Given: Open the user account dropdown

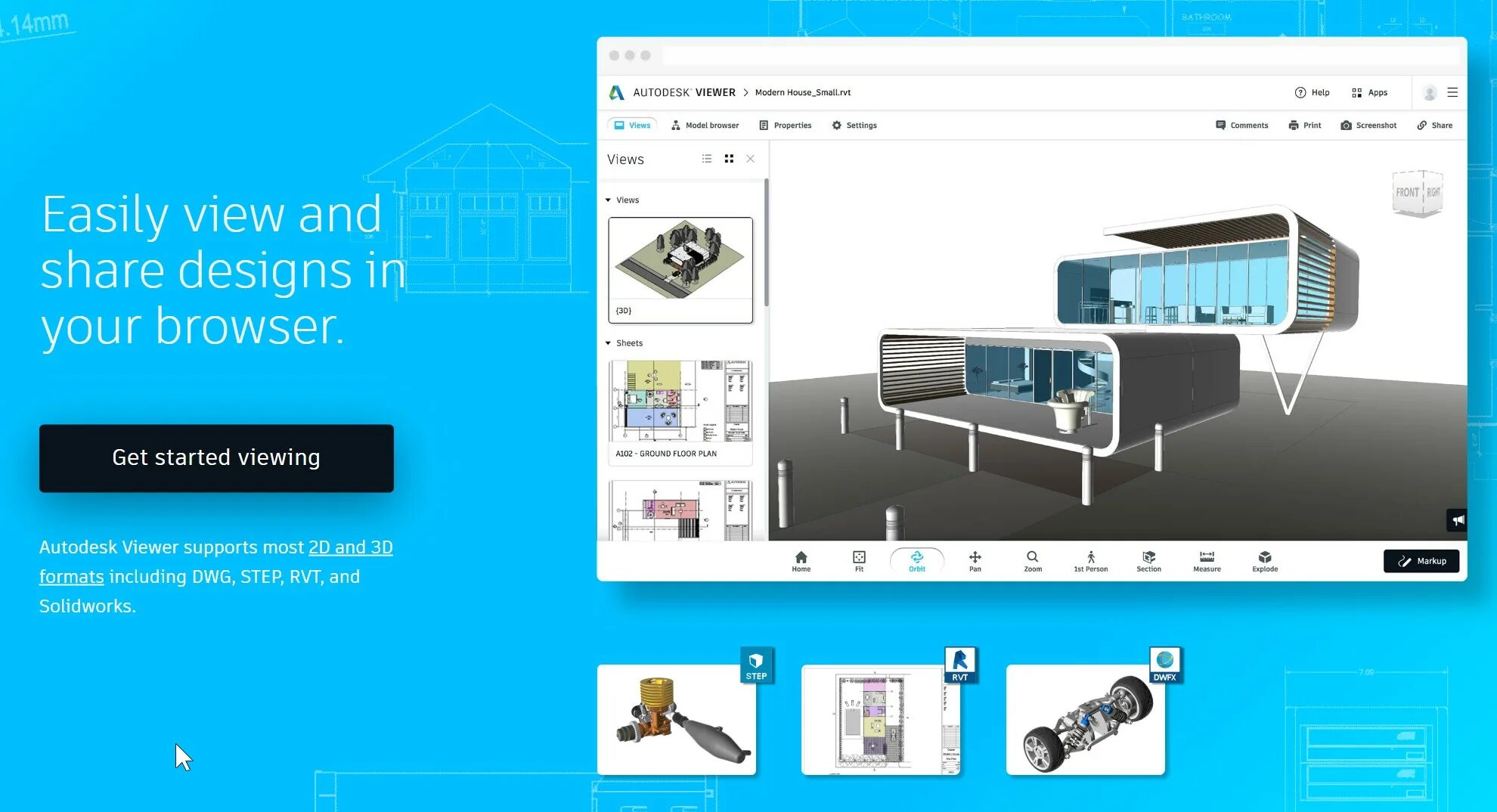Looking at the screenshot, I should pos(1429,92).
